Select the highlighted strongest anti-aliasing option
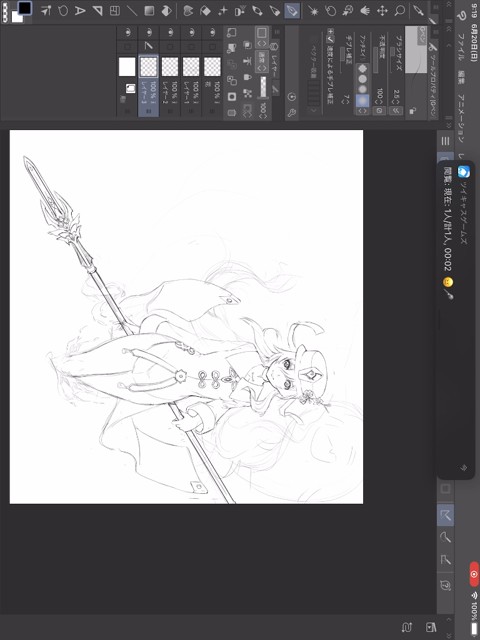The image size is (480, 640). [362, 100]
